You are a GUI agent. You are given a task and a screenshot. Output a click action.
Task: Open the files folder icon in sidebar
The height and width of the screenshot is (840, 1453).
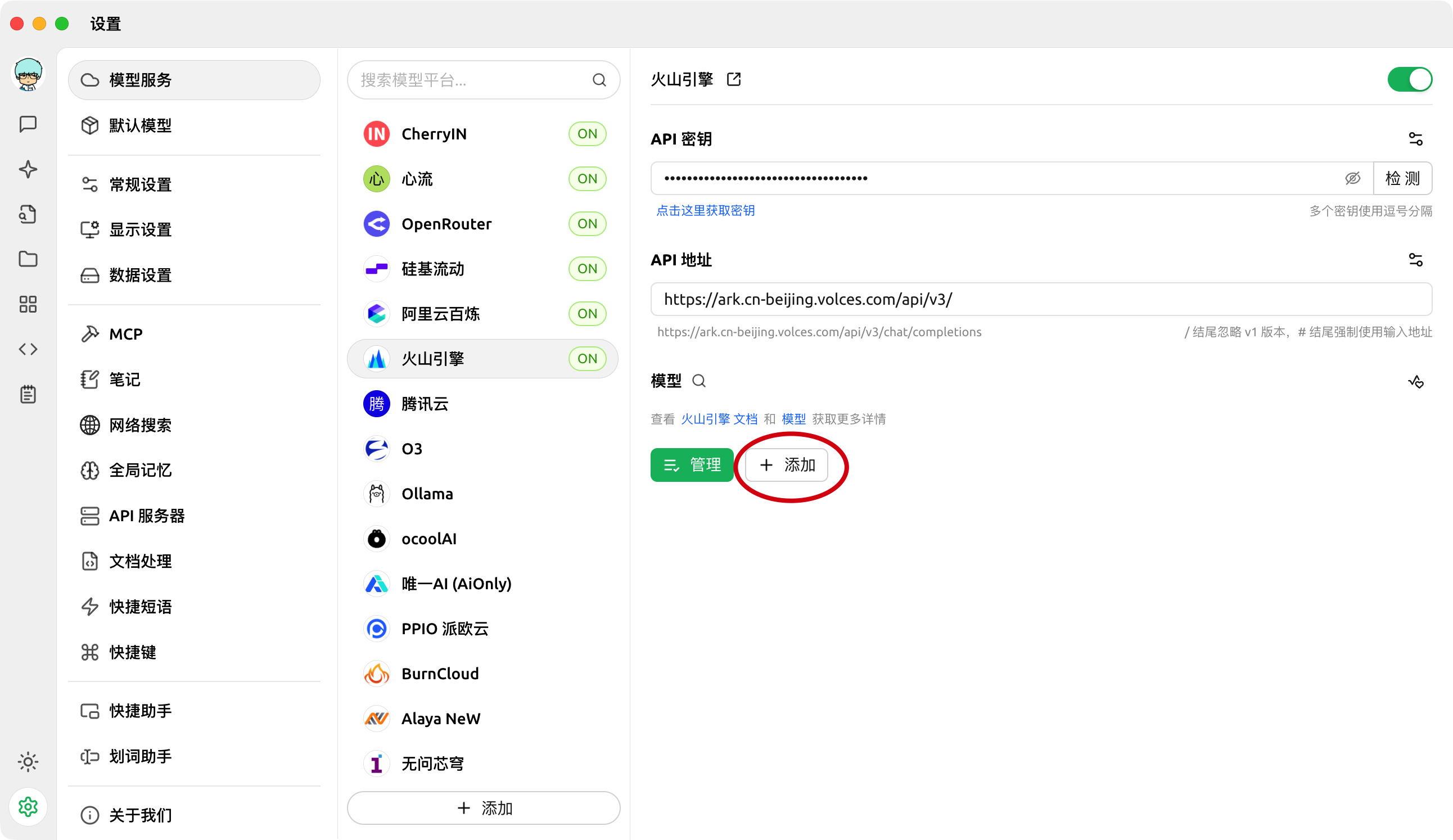(28, 259)
